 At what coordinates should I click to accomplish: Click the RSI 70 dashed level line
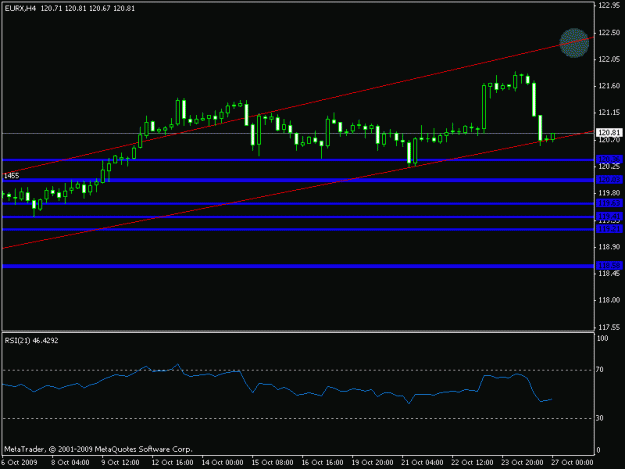(298, 371)
